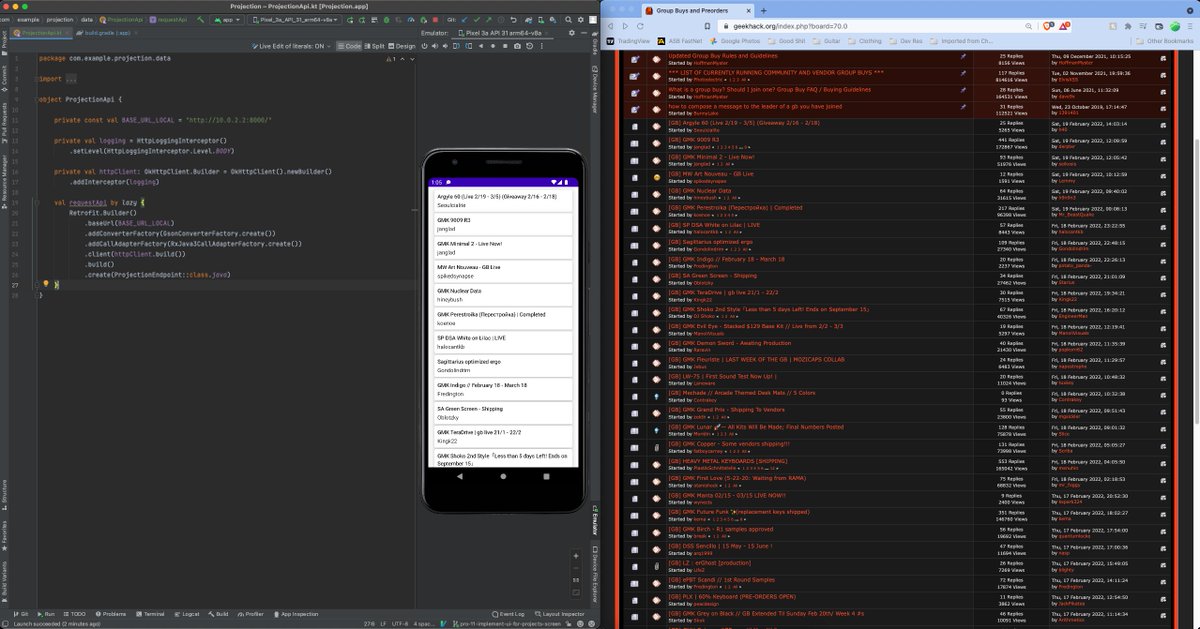Open Updated Group Buy Rules and Guidelines thread
The width and height of the screenshot is (1200, 629).
(722, 56)
